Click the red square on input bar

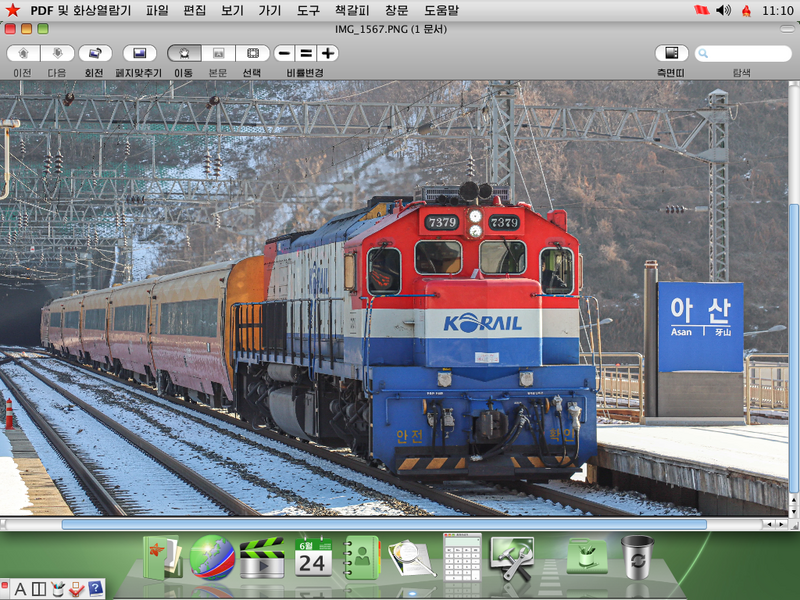point(4,583)
